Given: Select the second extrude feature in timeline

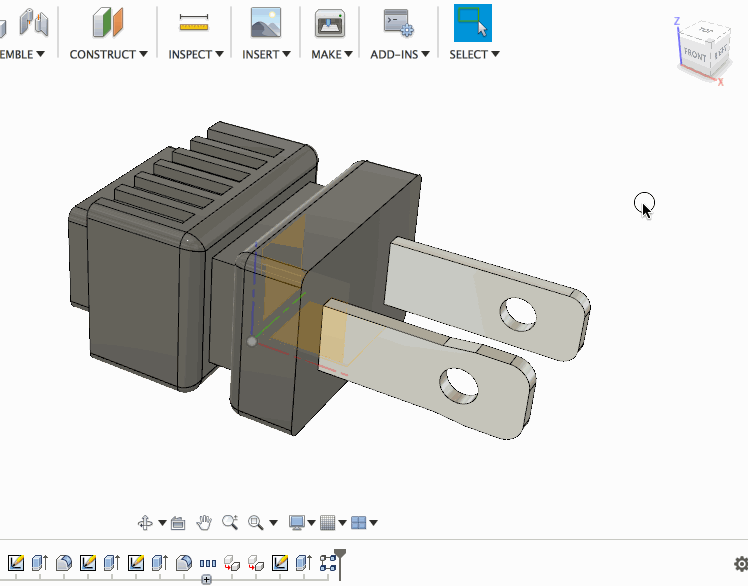Looking at the screenshot, I should click(112, 563).
